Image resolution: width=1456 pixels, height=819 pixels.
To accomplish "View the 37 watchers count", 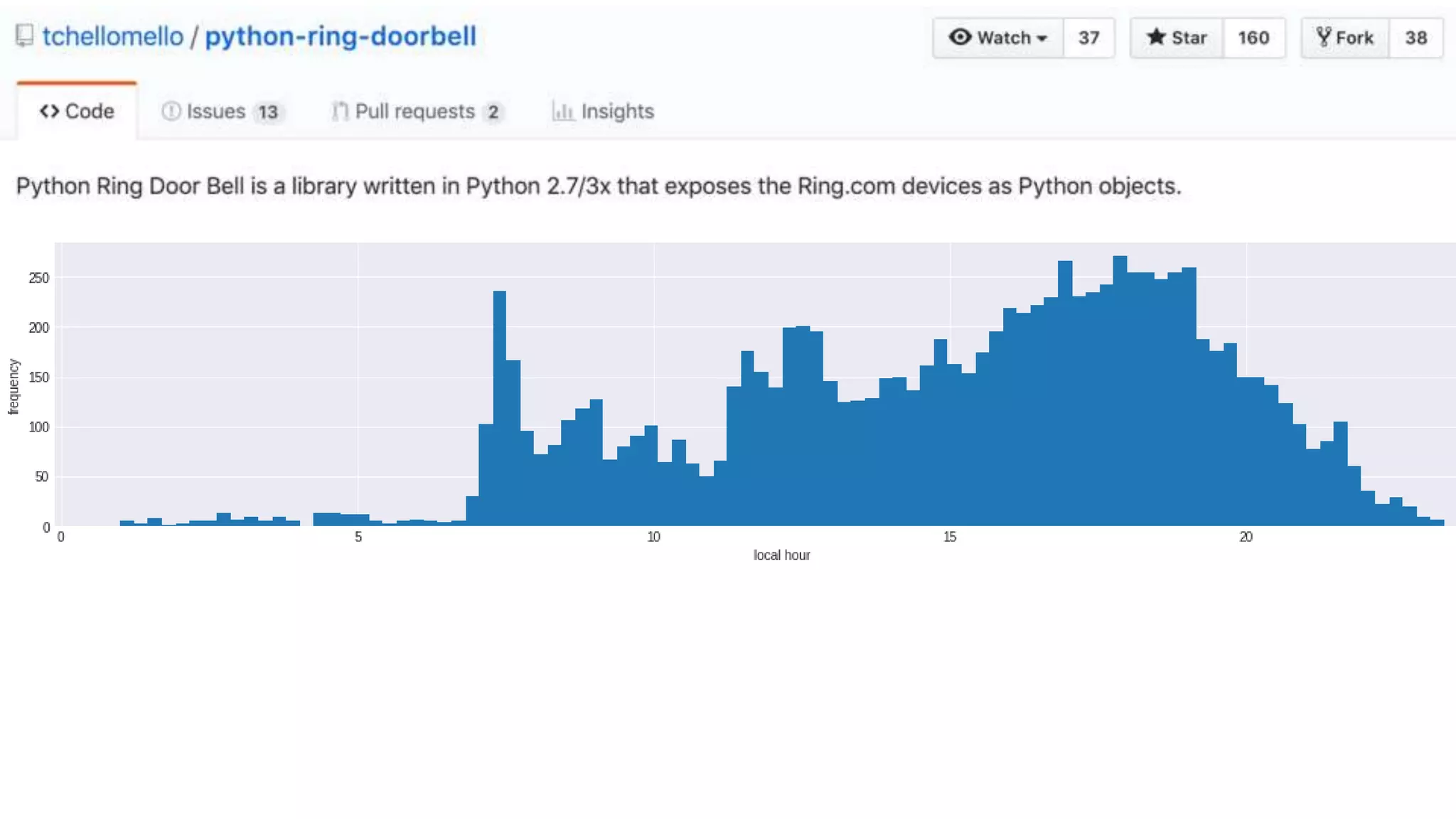I will pyautogui.click(x=1088, y=38).
